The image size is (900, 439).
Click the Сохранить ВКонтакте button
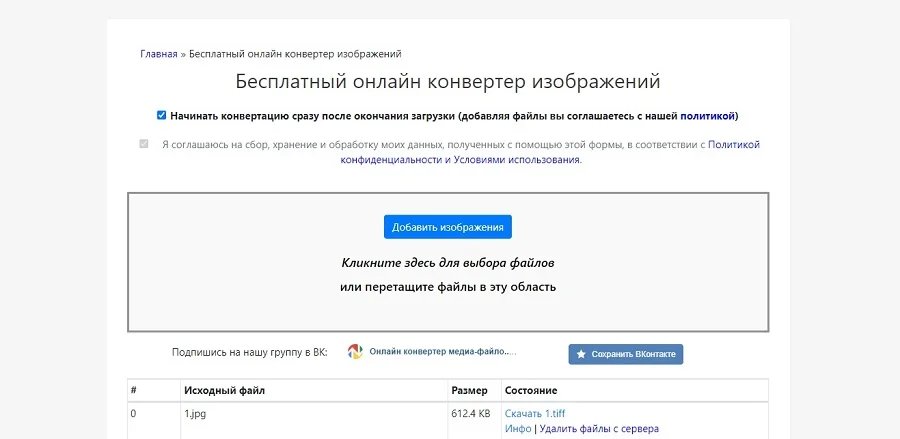(x=626, y=354)
